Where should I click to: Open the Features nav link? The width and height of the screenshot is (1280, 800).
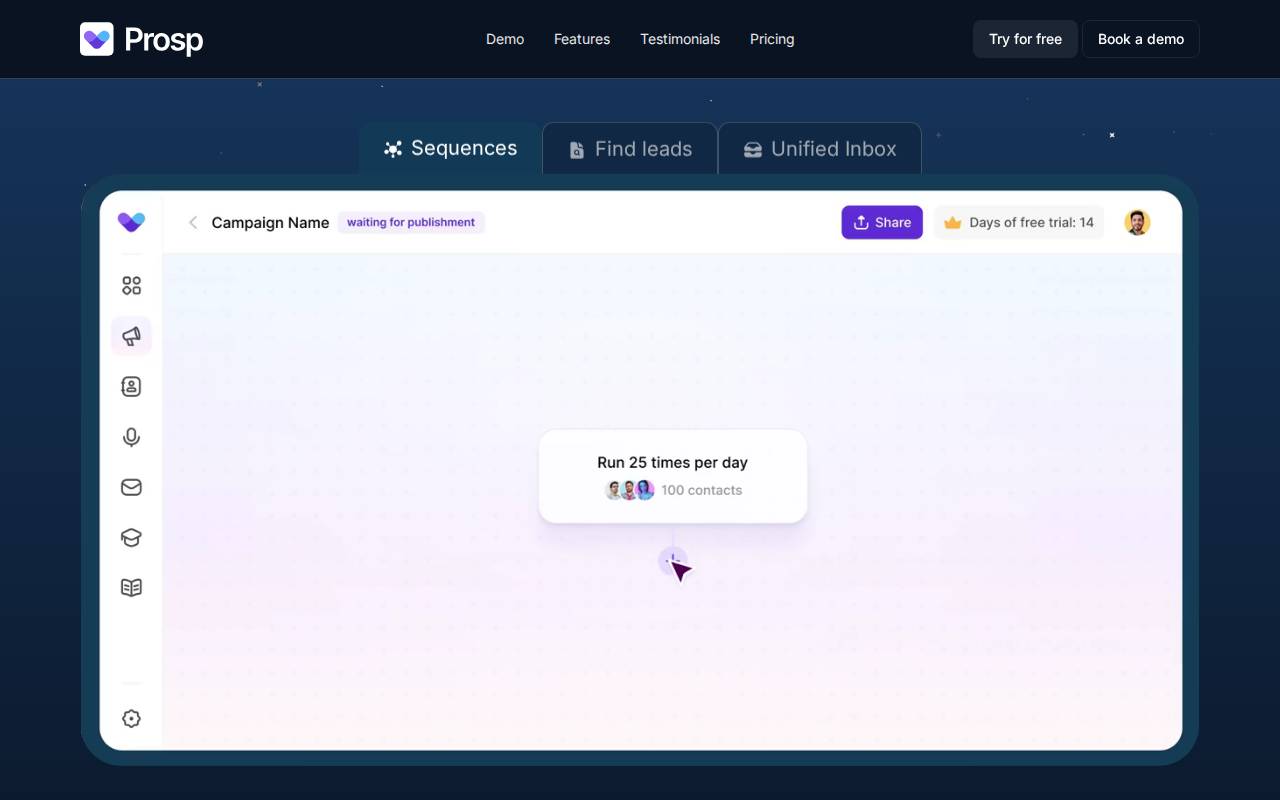coord(582,39)
